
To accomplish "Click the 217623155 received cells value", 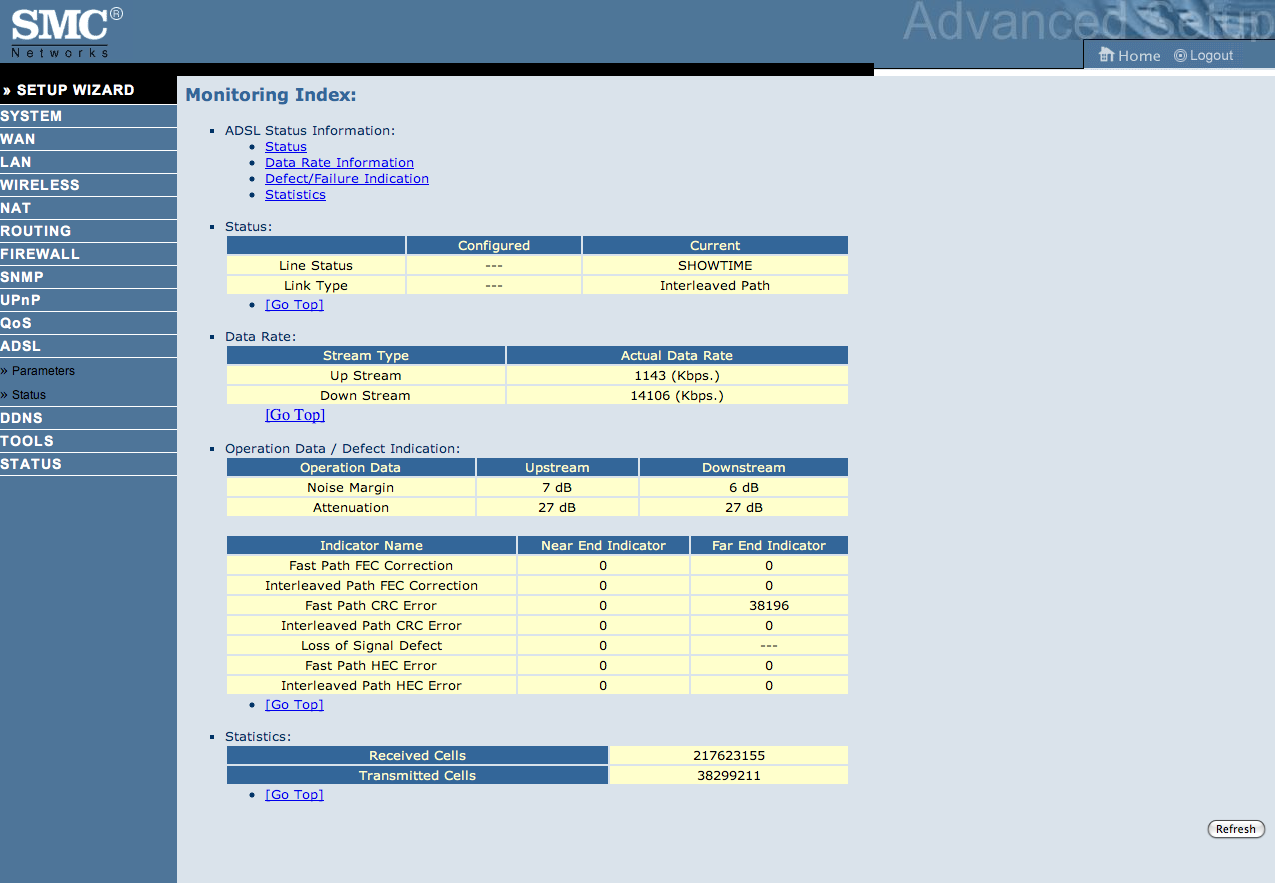I will pos(729,756).
